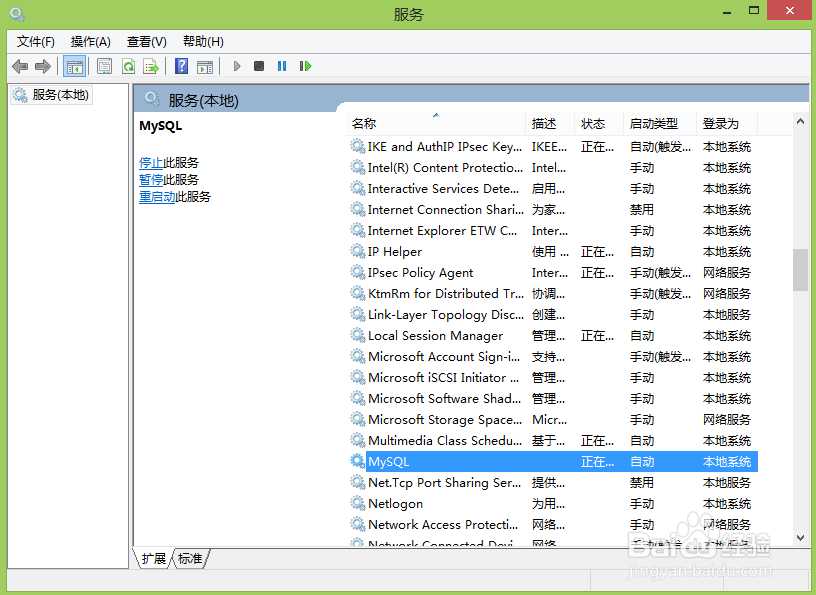Click the Start Service play icon

pyautogui.click(x=237, y=66)
